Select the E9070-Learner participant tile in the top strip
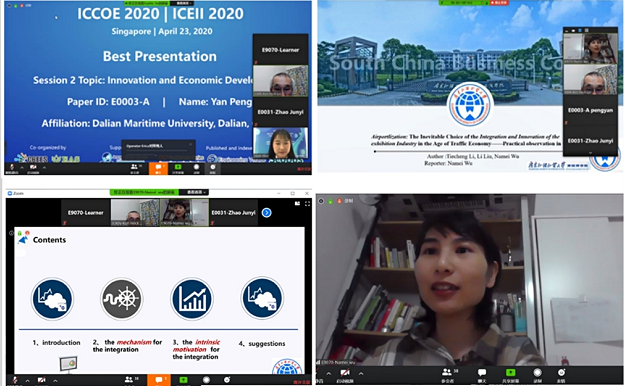The height and width of the screenshot is (386, 624). 86,212
